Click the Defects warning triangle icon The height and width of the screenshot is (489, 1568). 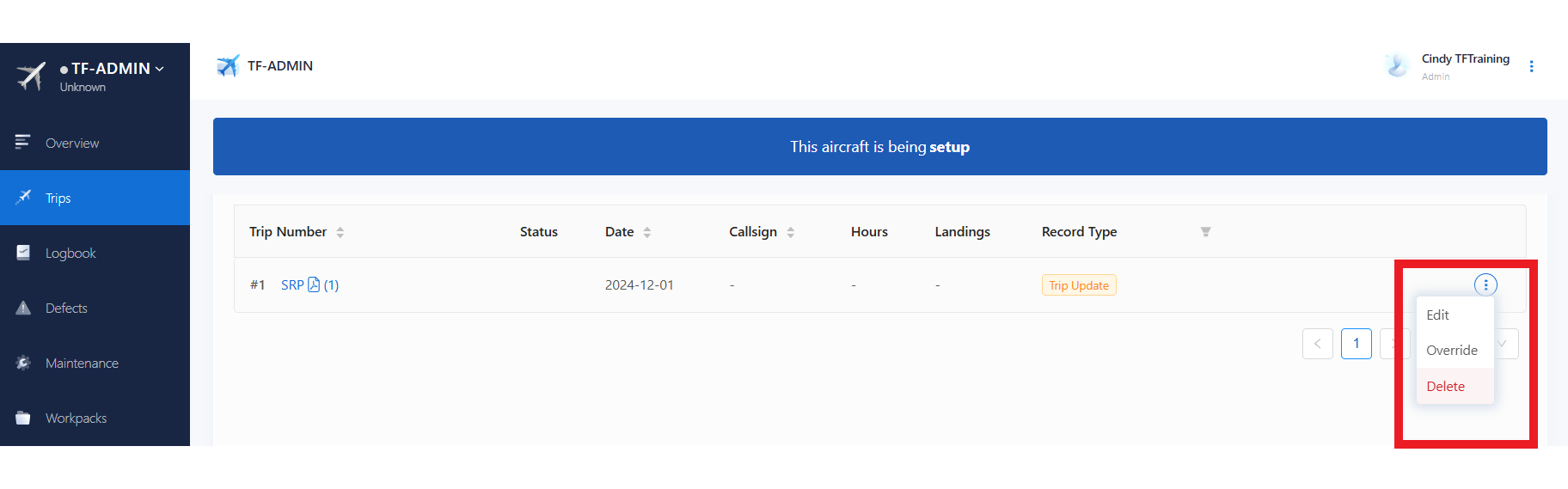tap(23, 308)
